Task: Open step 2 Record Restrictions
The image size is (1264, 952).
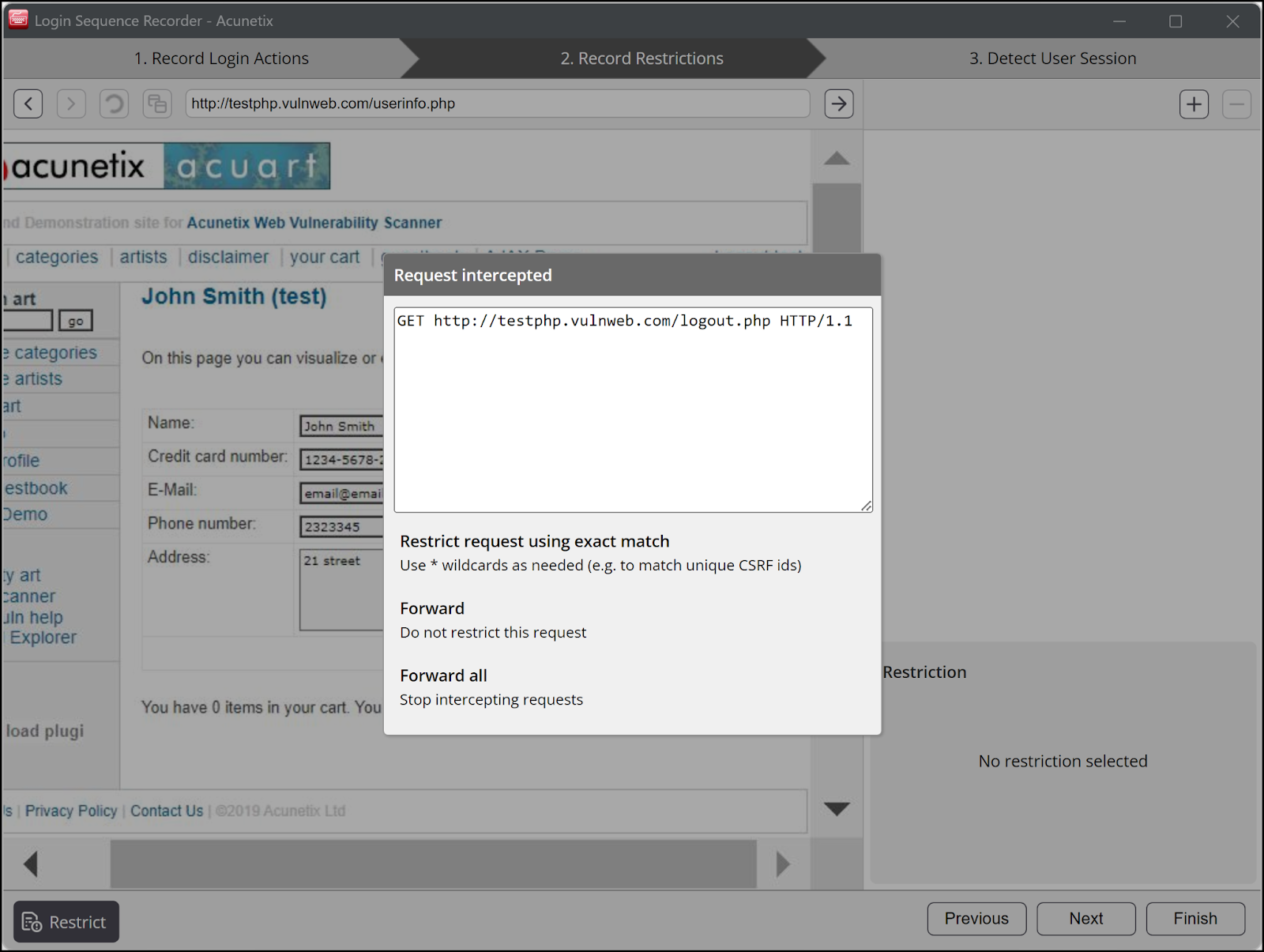Action: tap(641, 58)
